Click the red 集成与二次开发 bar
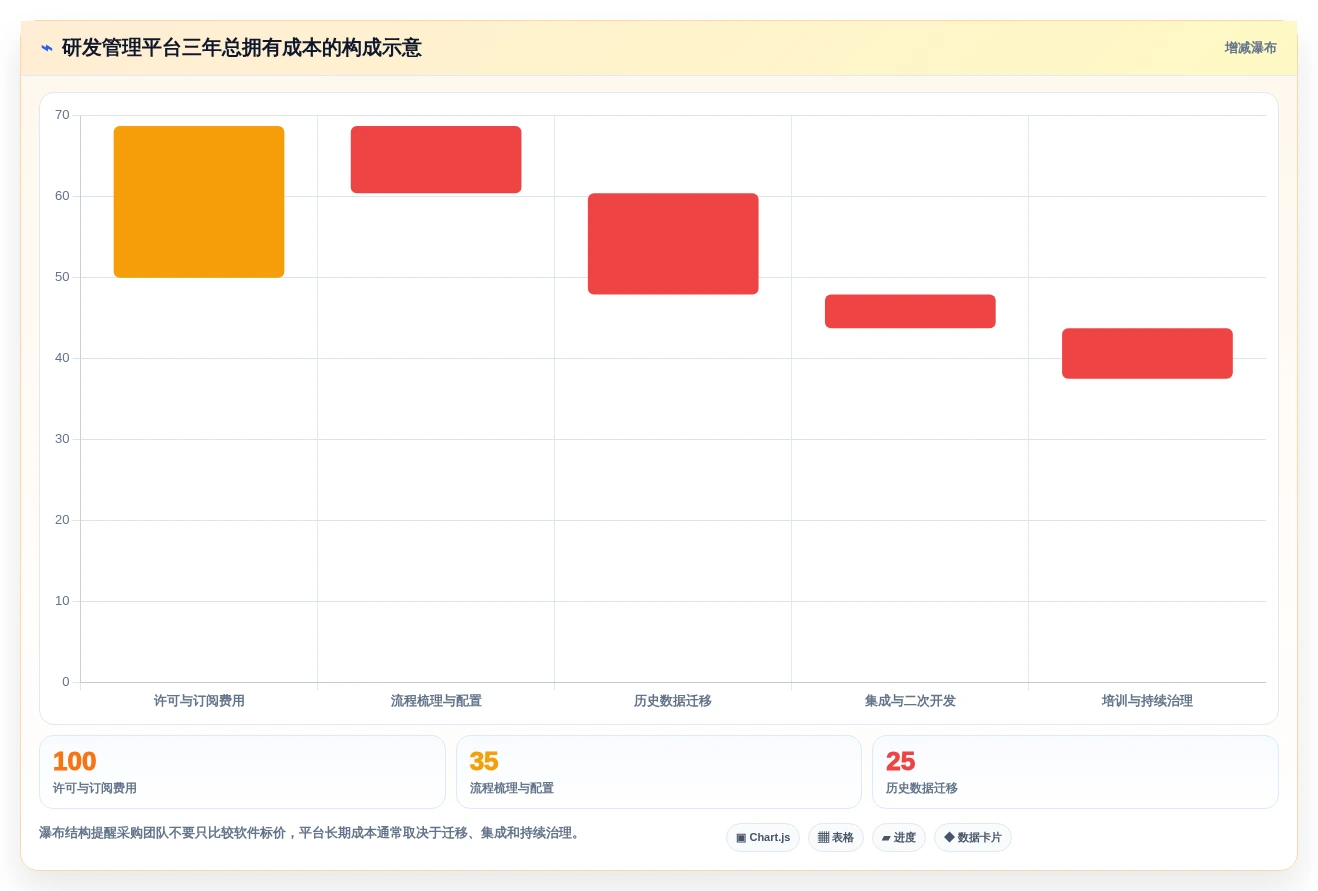This screenshot has height=891, width=1318. click(910, 311)
